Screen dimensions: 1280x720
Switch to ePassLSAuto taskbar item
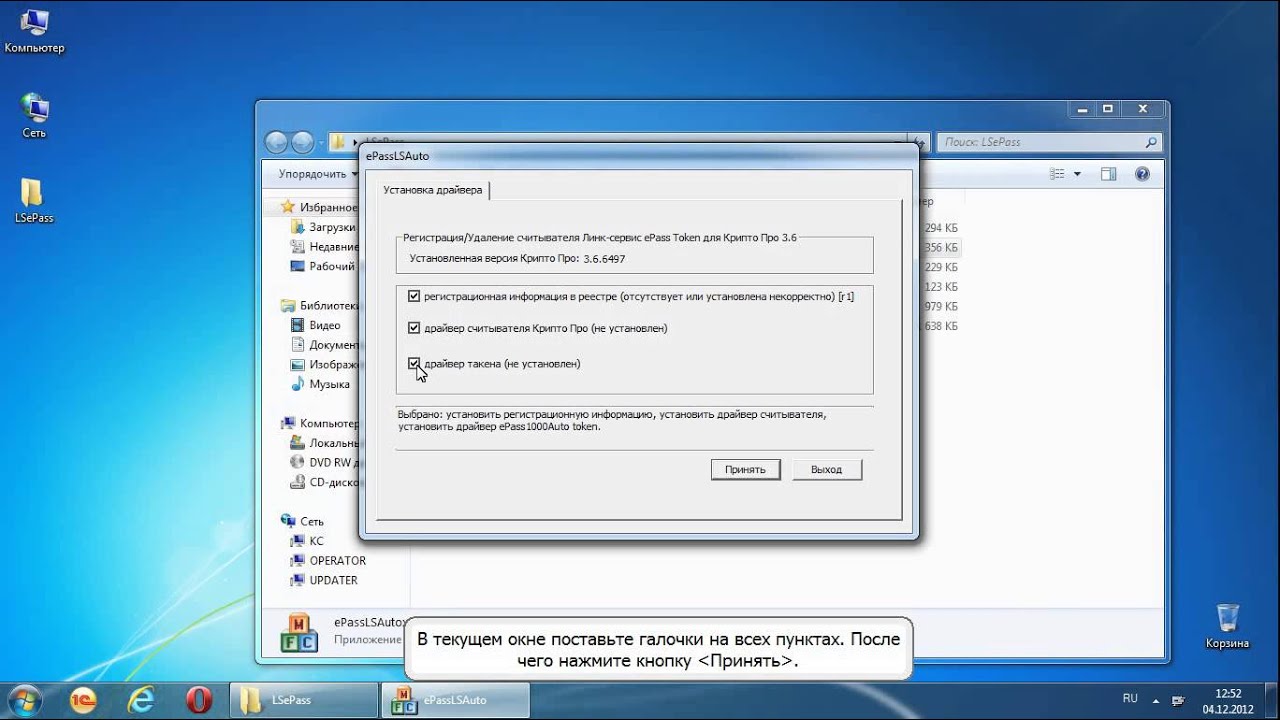(455, 700)
